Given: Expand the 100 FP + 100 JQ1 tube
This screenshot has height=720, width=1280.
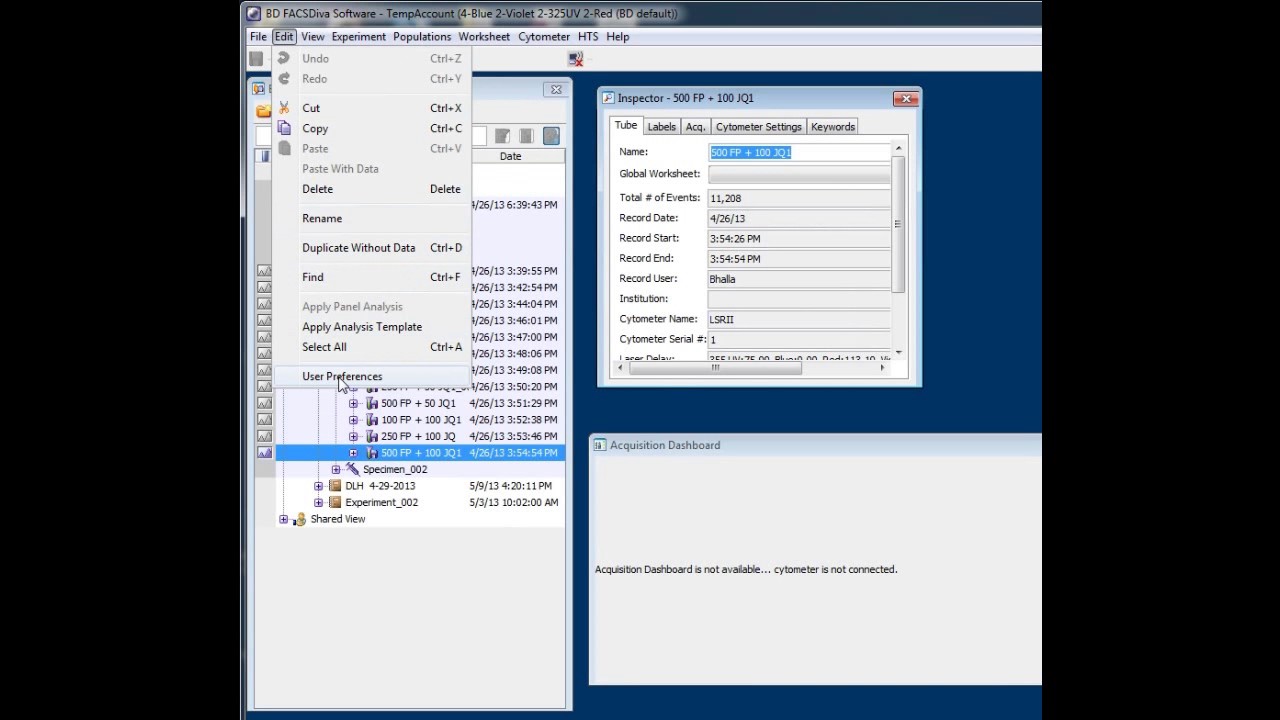Looking at the screenshot, I should 353,420.
